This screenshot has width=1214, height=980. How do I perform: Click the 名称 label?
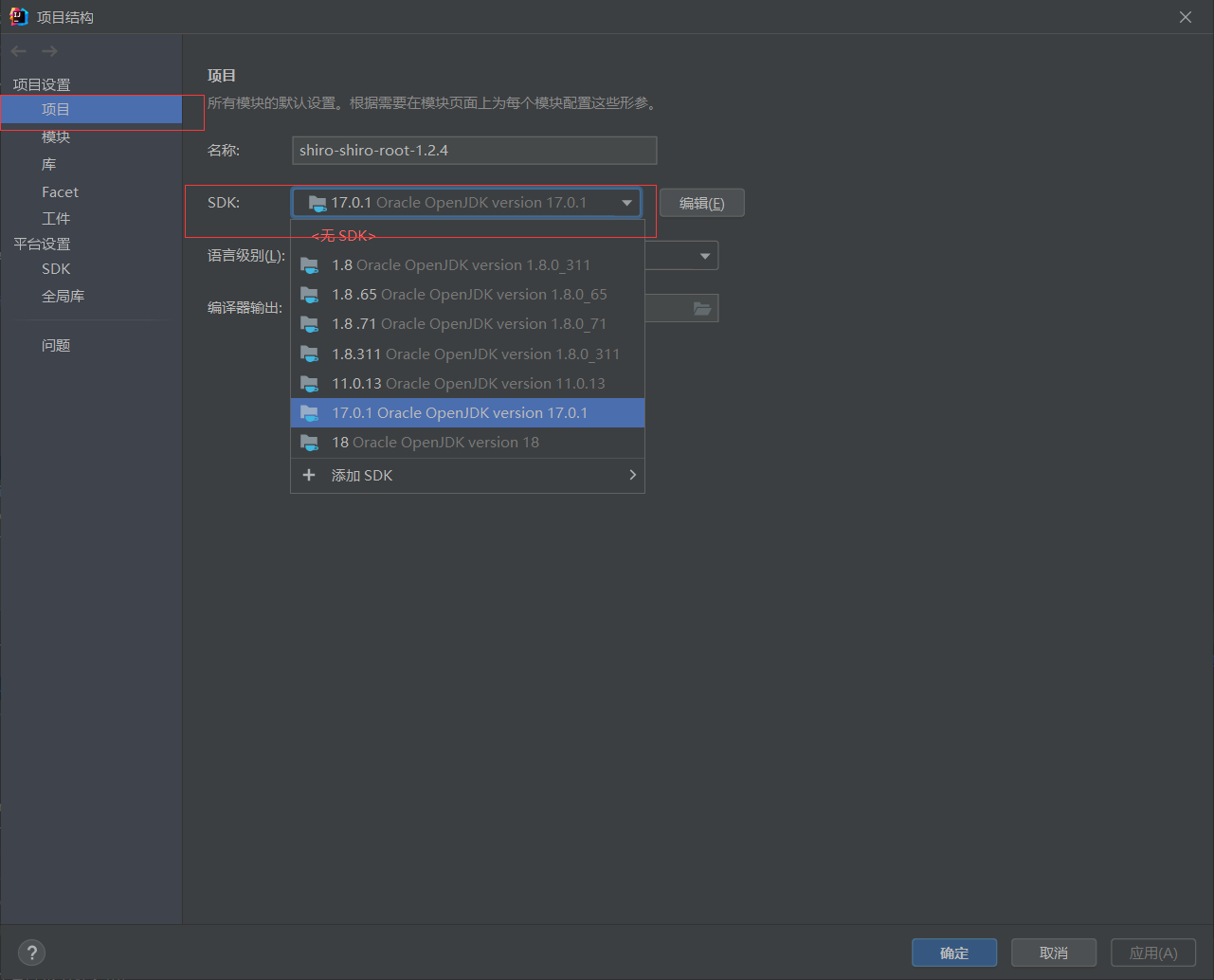(224, 150)
